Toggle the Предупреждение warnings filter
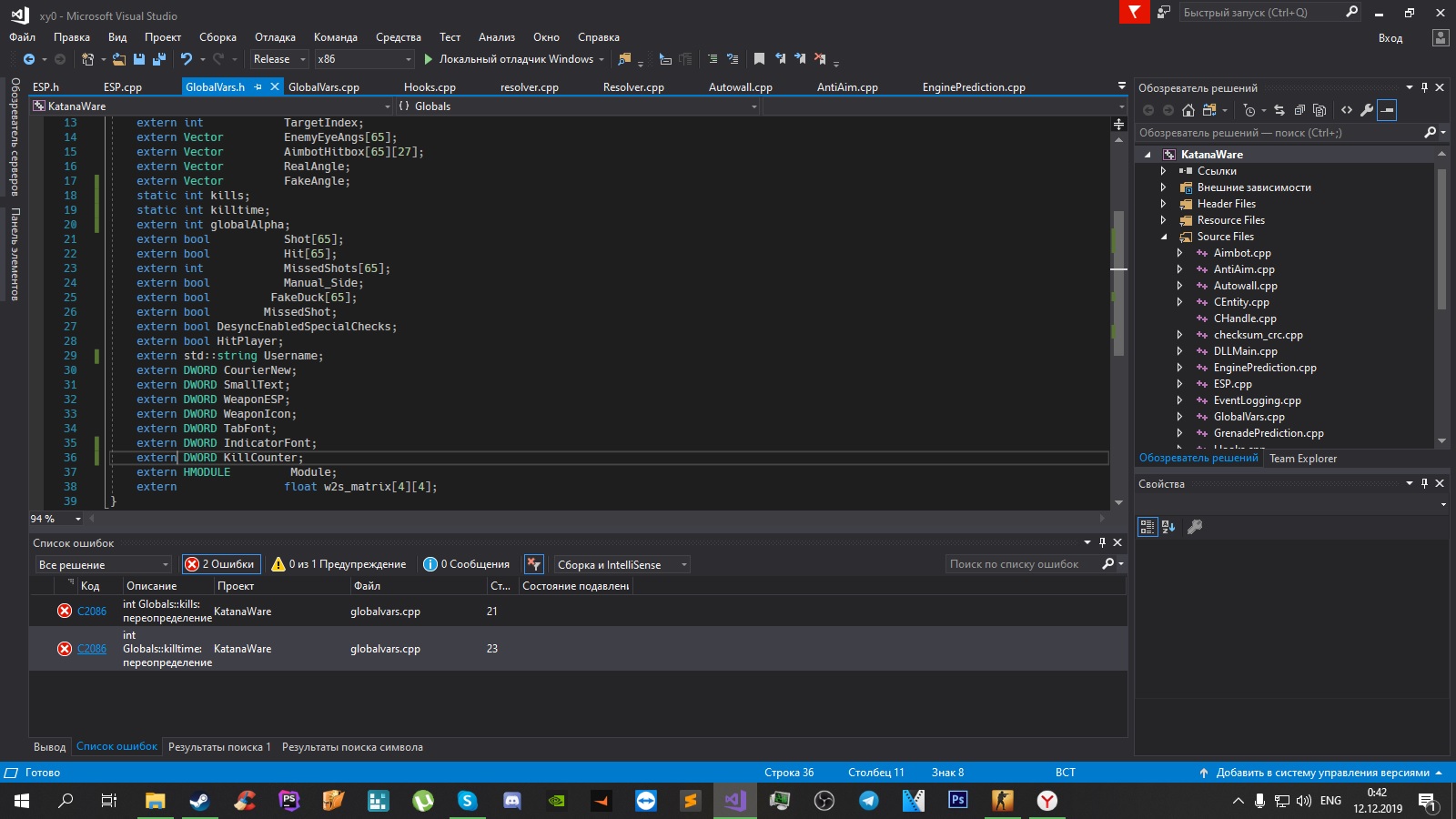This screenshot has width=1456, height=819. 339,564
